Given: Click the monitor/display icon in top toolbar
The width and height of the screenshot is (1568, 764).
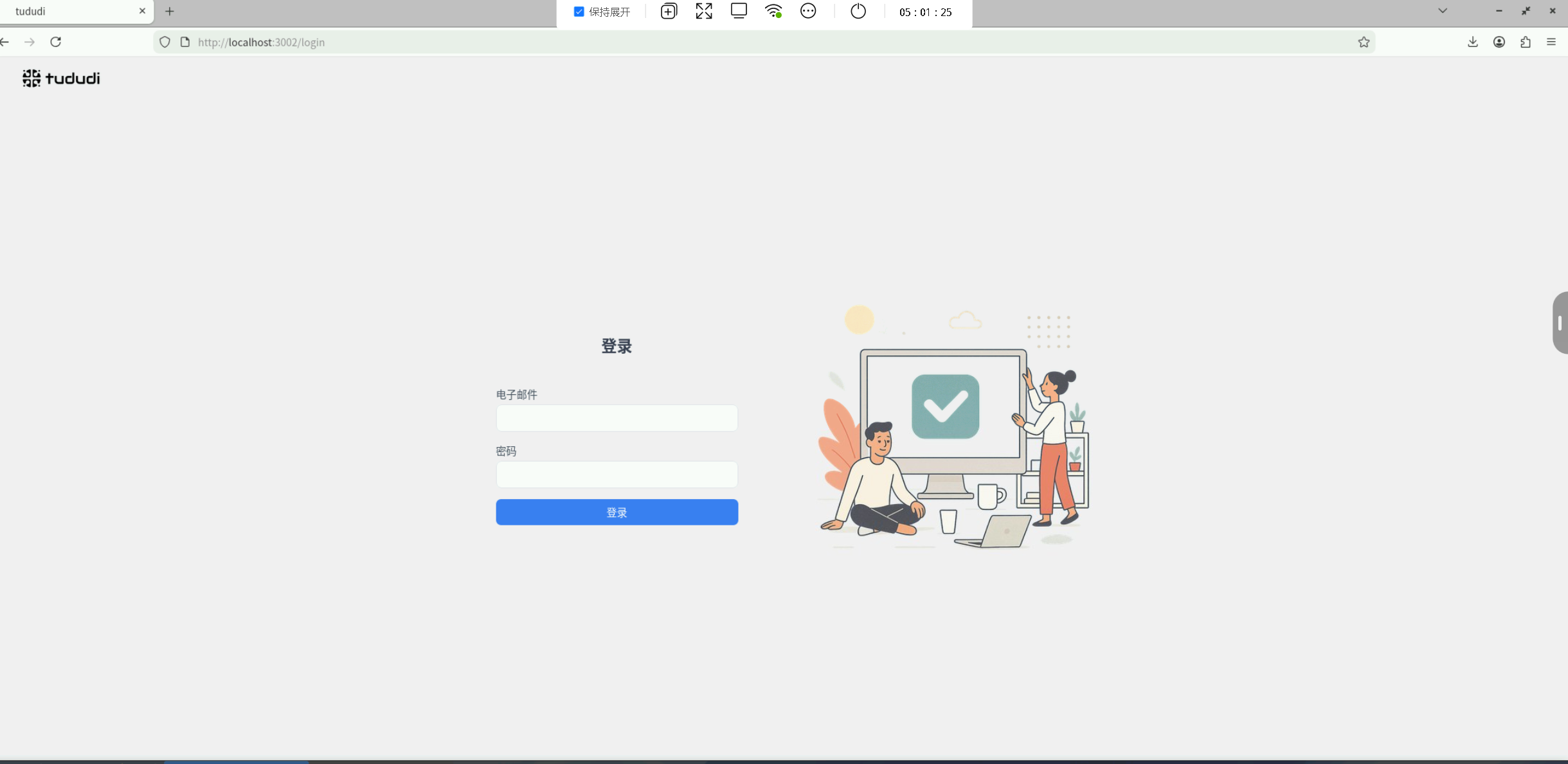Looking at the screenshot, I should pos(738,11).
